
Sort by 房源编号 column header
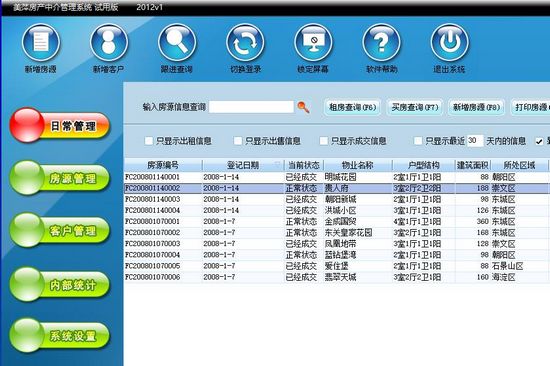click(163, 165)
